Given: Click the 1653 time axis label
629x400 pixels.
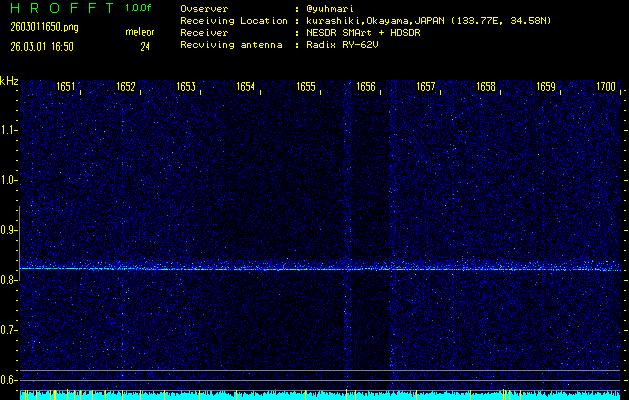Looking at the screenshot, I should (186, 86).
